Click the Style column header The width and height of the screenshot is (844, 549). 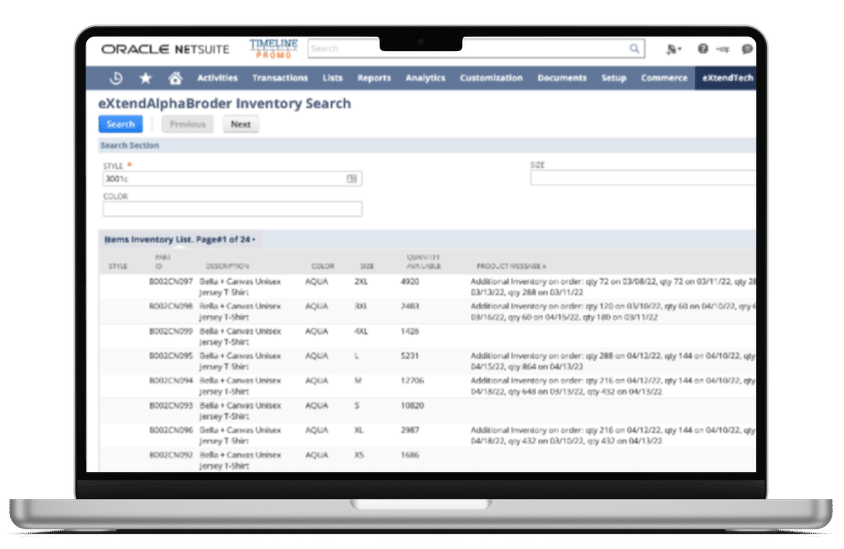(x=118, y=266)
